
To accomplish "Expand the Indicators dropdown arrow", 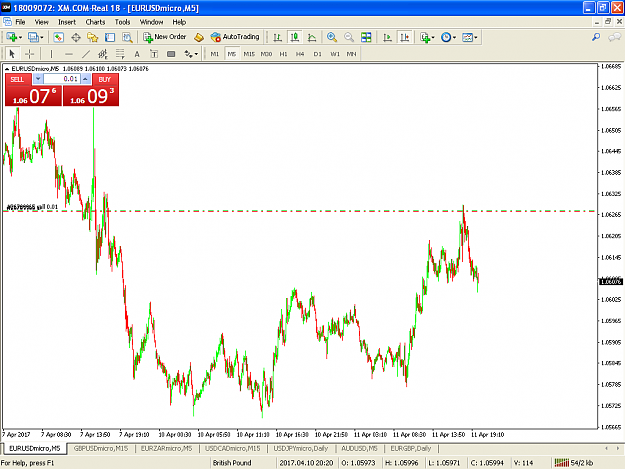I will click(433, 37).
